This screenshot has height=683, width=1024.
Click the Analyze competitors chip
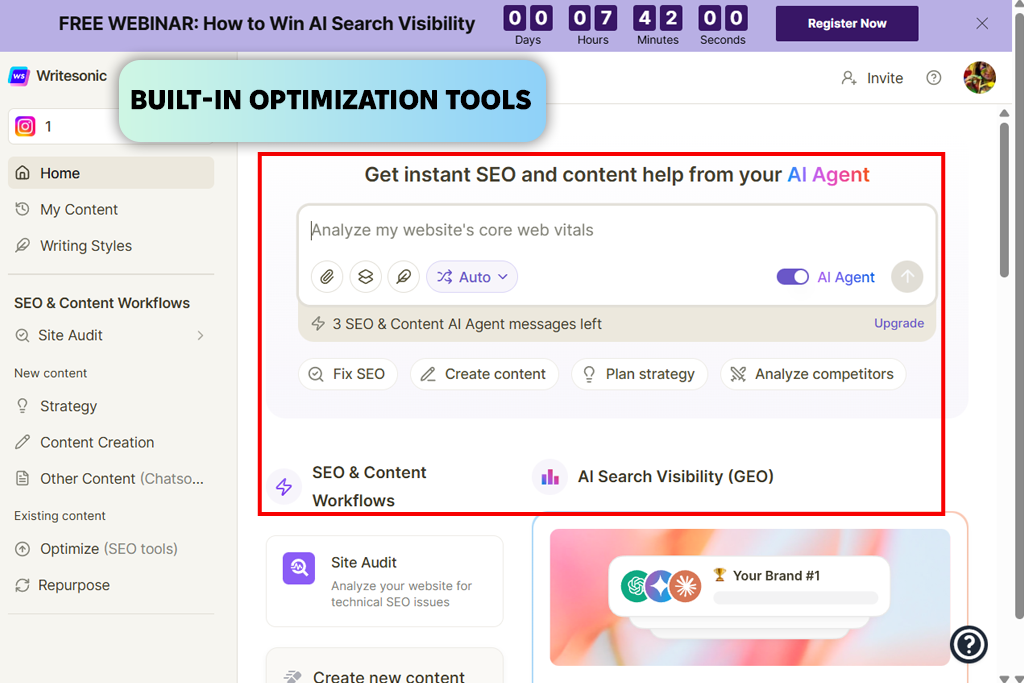813,374
